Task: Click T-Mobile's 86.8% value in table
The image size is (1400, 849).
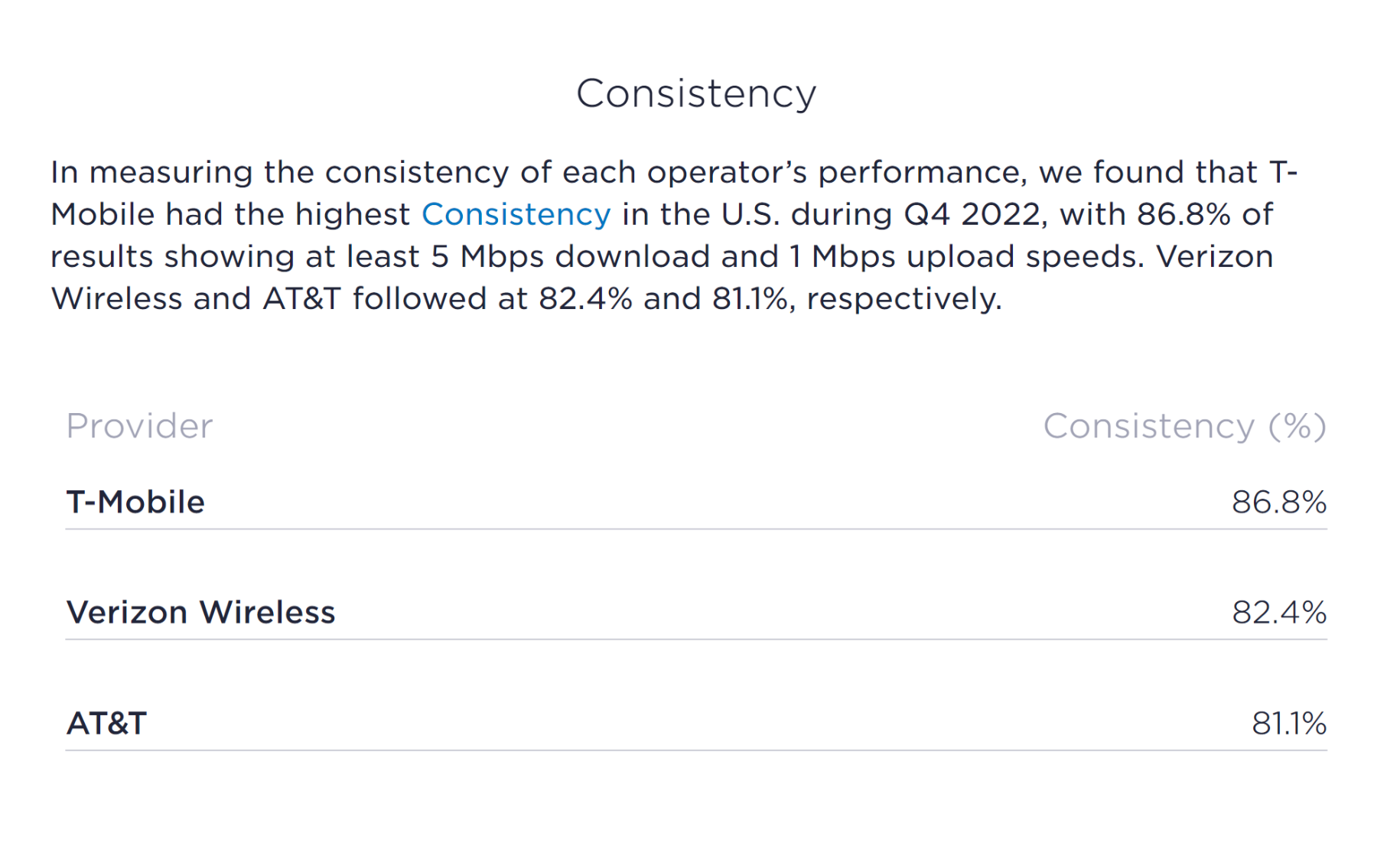Action: point(1278,503)
